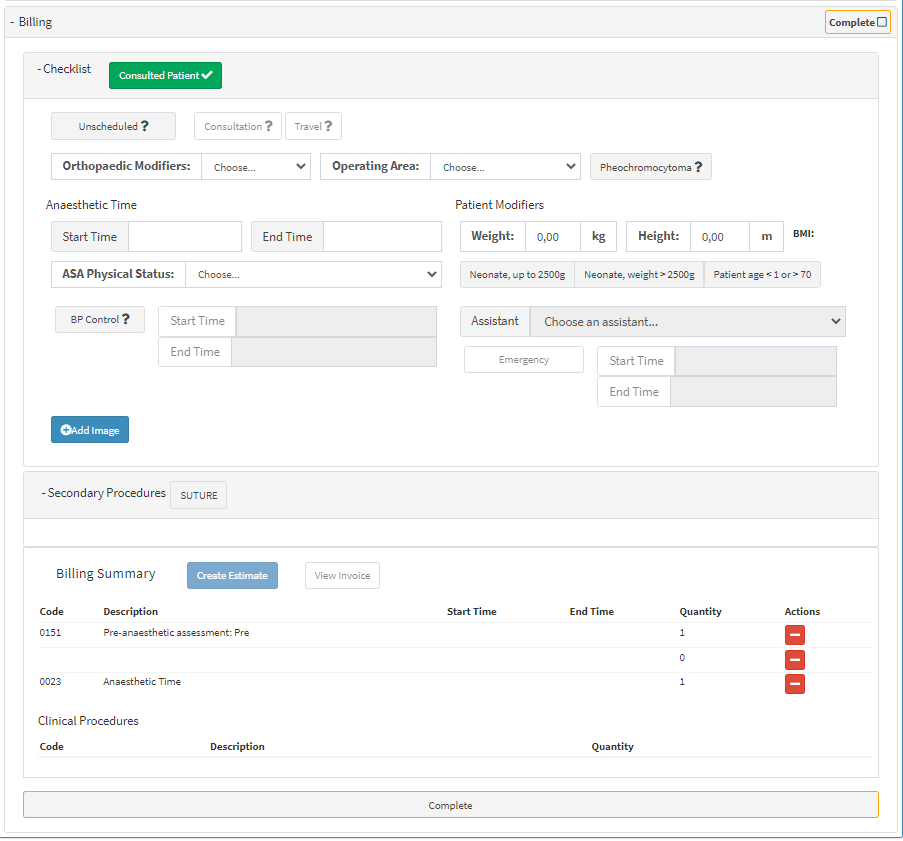
Task: Choose an assistant from the dropdown
Action: [687, 322]
